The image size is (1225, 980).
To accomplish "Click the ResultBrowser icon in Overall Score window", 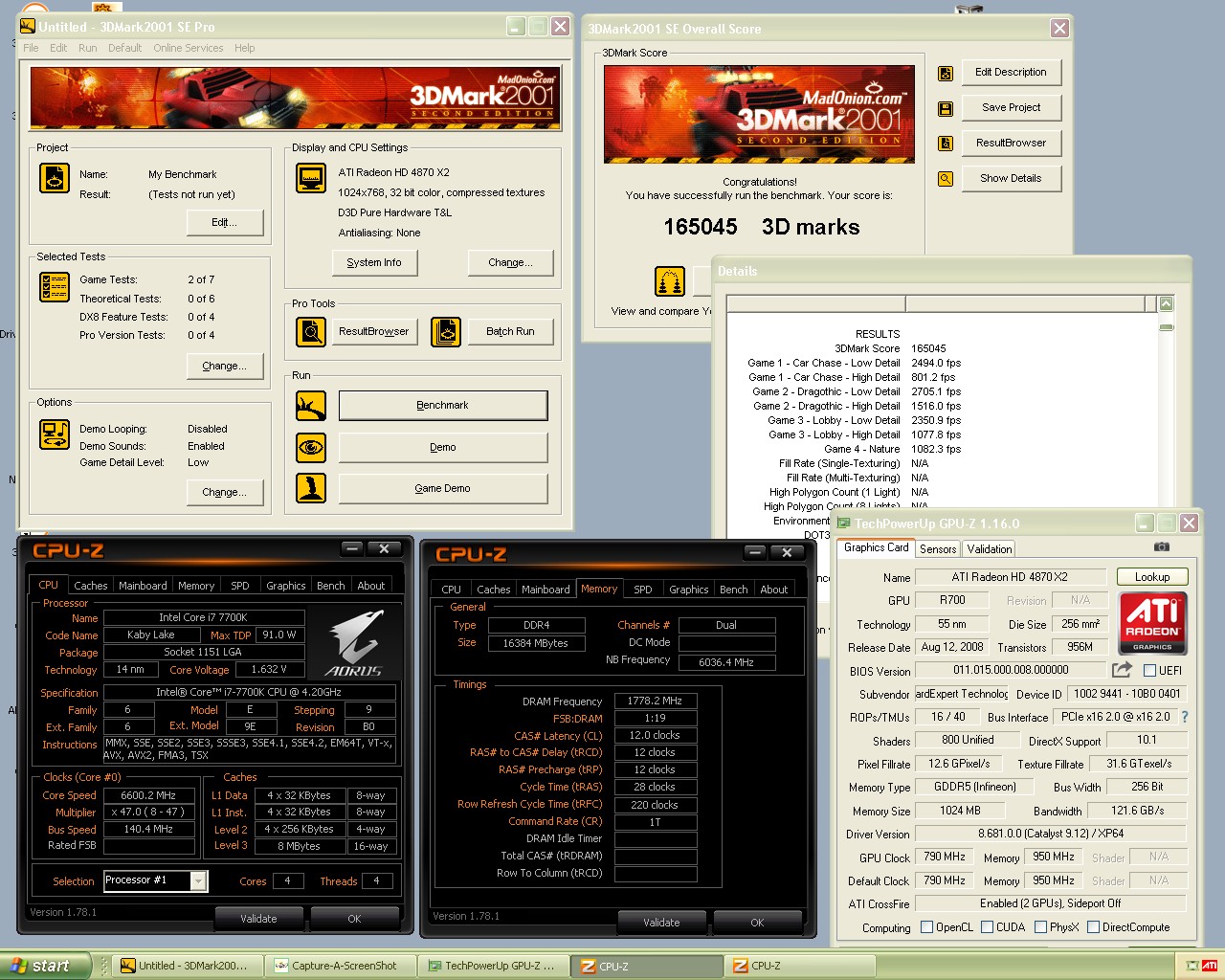I will click(x=946, y=144).
